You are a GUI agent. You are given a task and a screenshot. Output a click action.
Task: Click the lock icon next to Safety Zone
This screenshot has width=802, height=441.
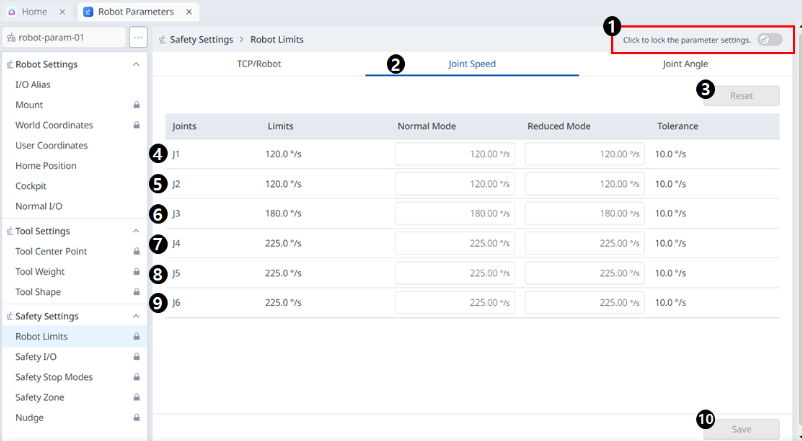(x=136, y=397)
